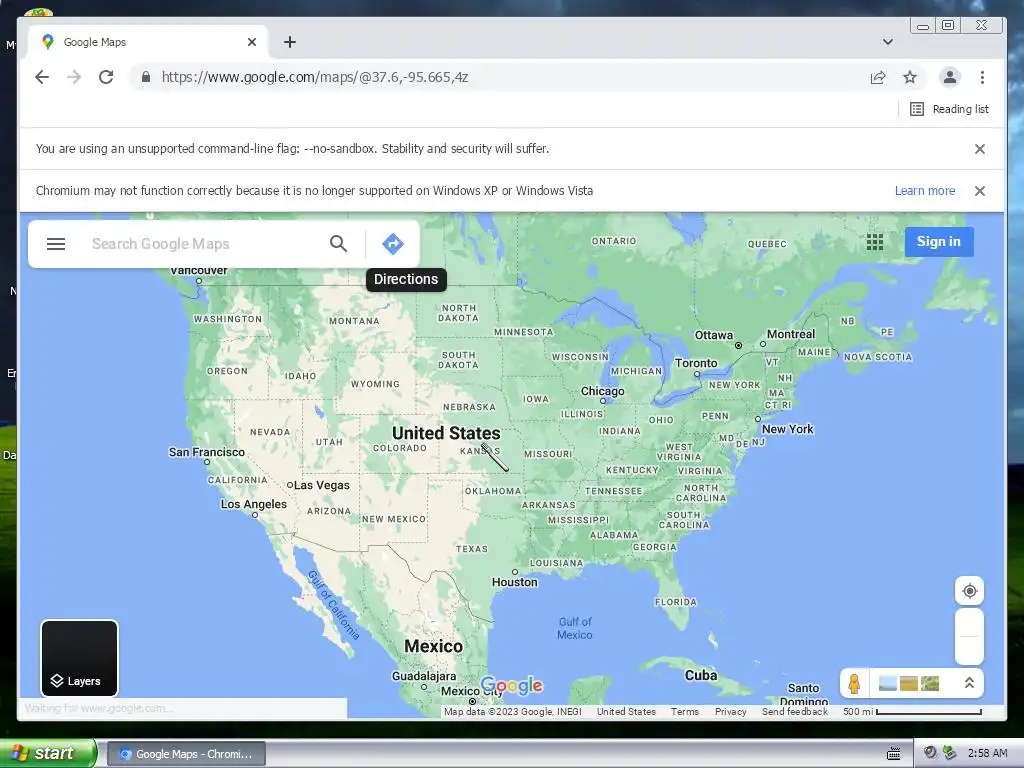Go back in browser history
The image size is (1024, 768).
tap(42, 77)
